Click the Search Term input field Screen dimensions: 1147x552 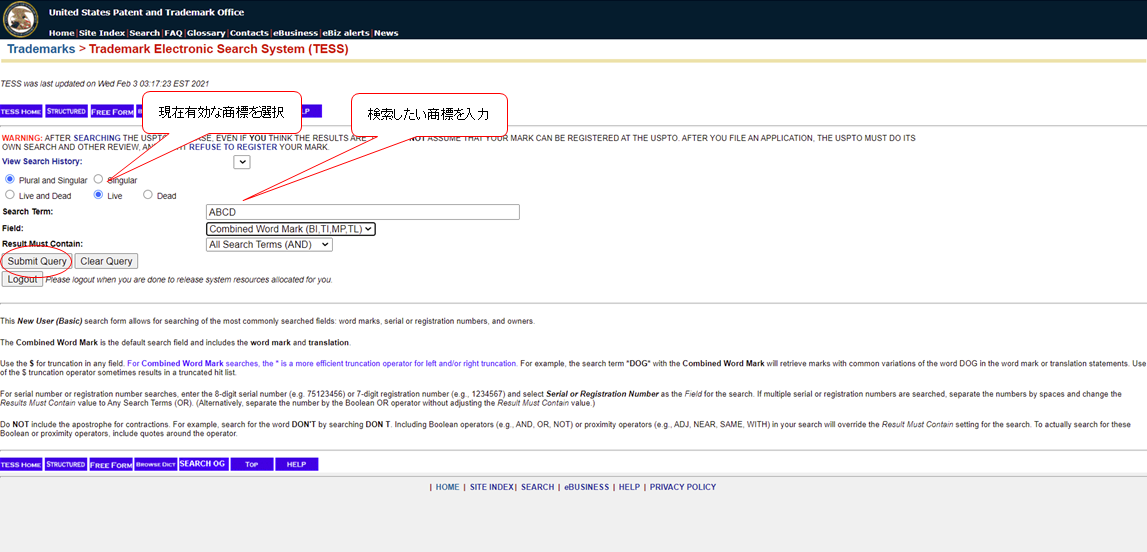tap(363, 212)
